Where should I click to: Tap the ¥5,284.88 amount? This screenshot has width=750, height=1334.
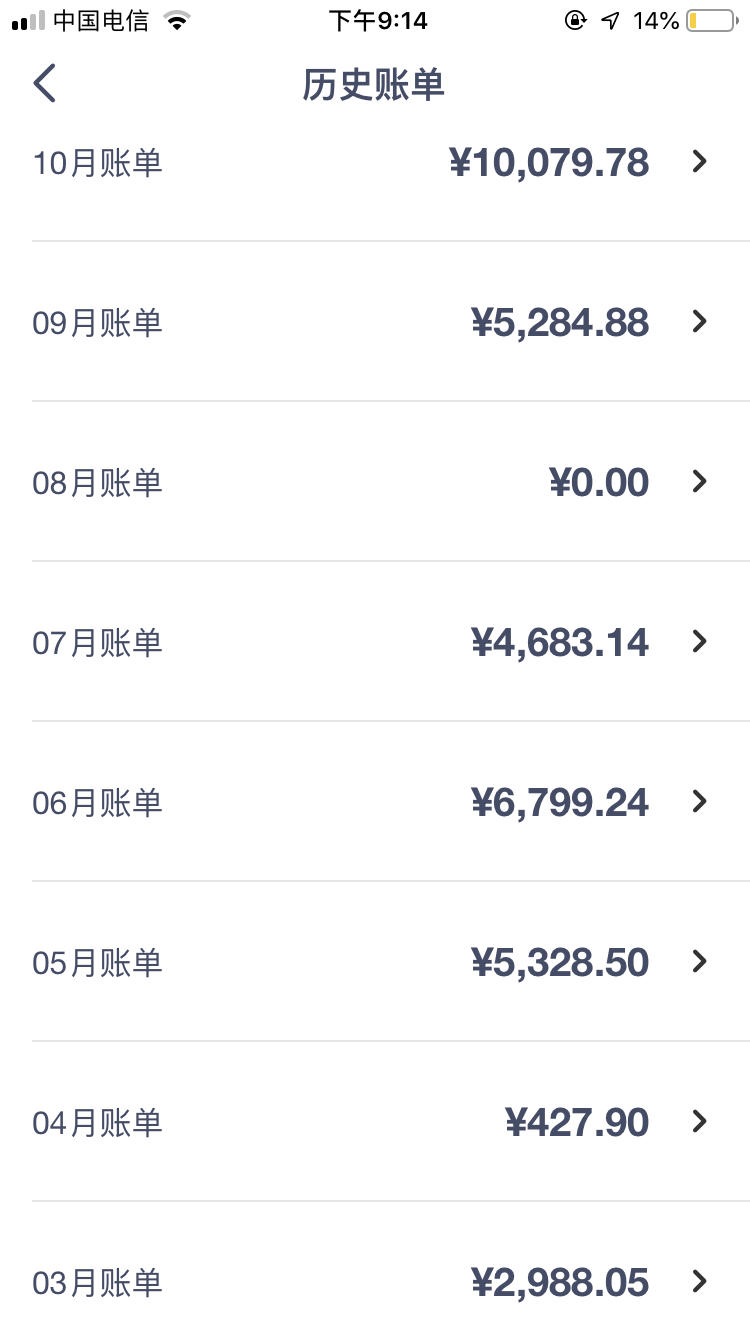560,322
